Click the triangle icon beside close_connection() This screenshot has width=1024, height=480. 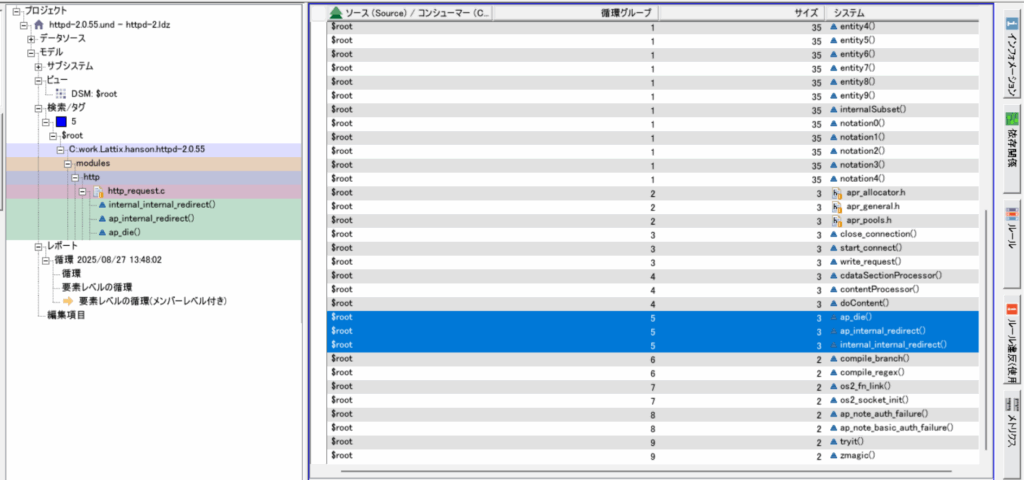[x=833, y=233]
